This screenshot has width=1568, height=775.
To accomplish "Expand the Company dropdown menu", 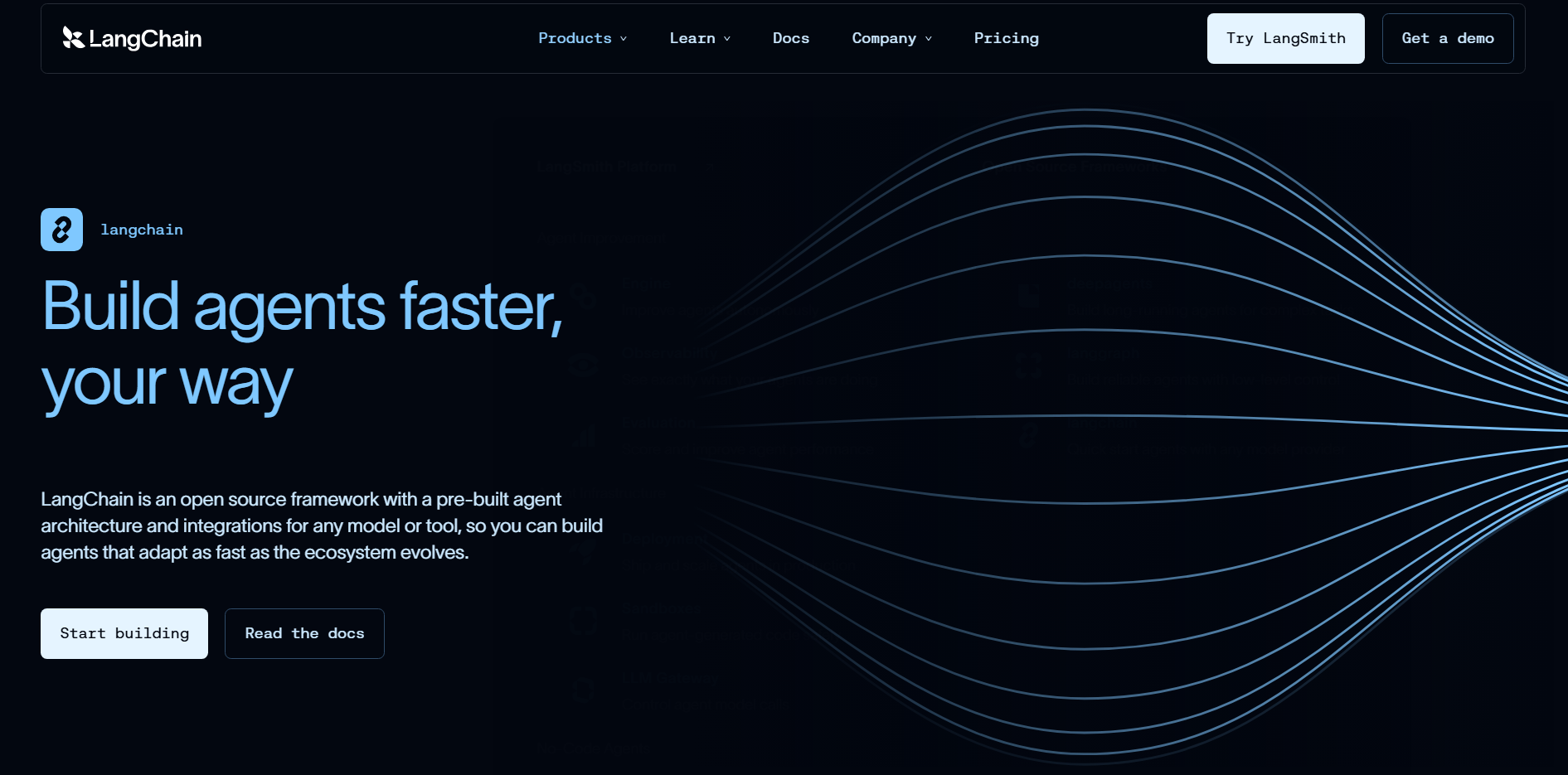I will (892, 38).
